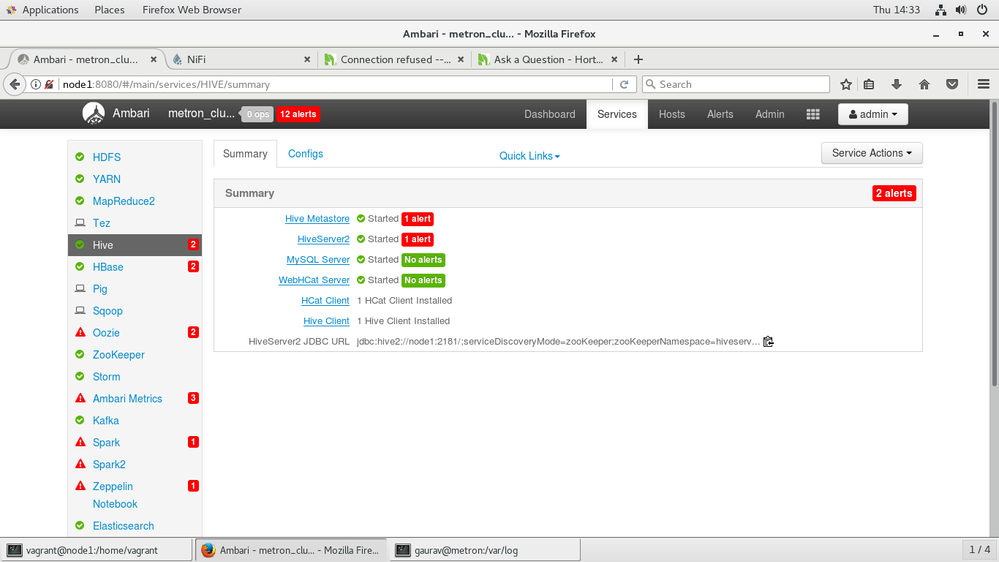The image size is (999, 562).
Task: Click the Pocket save icon
Action: point(952,84)
